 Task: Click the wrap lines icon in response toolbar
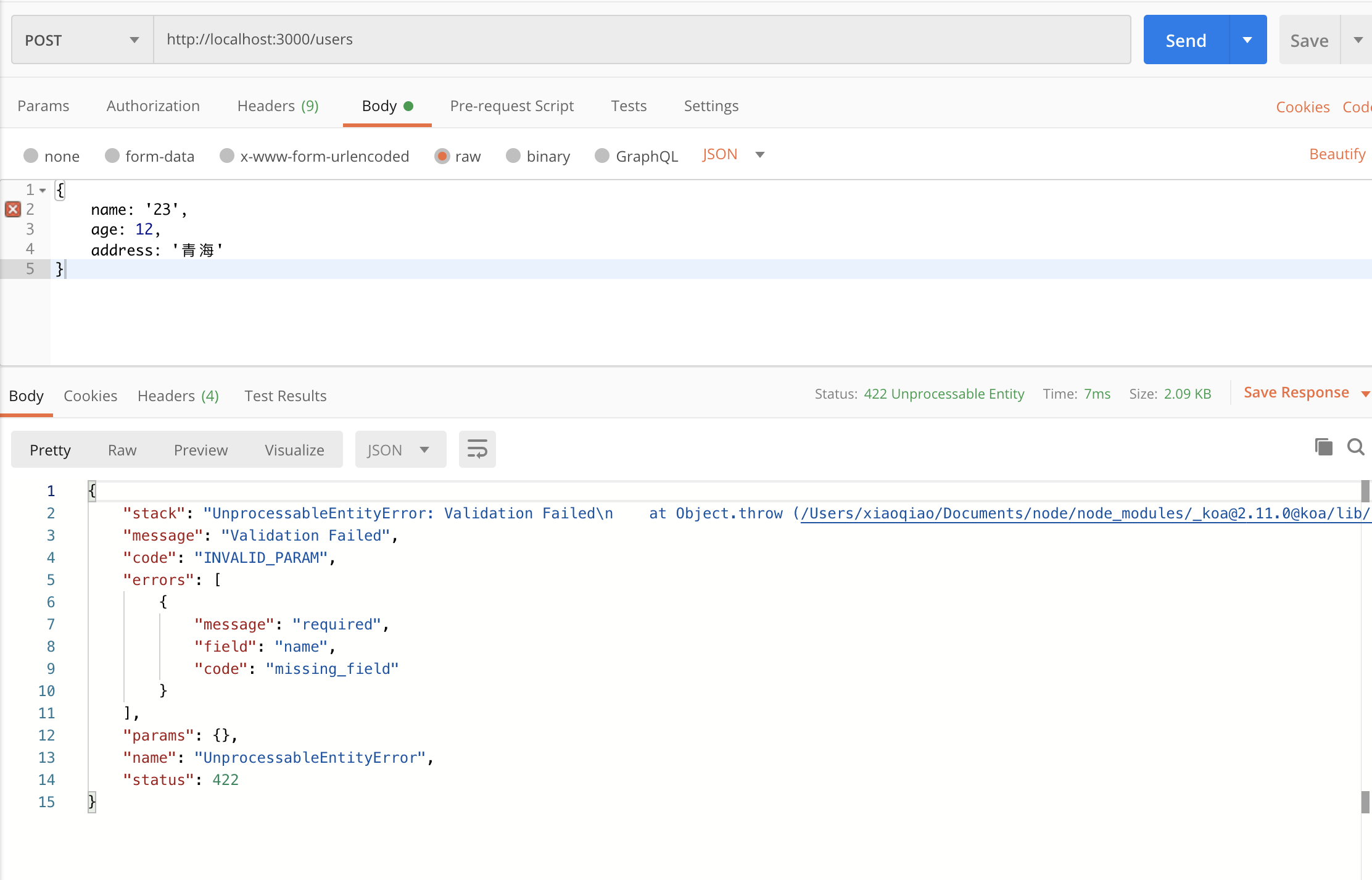(477, 449)
